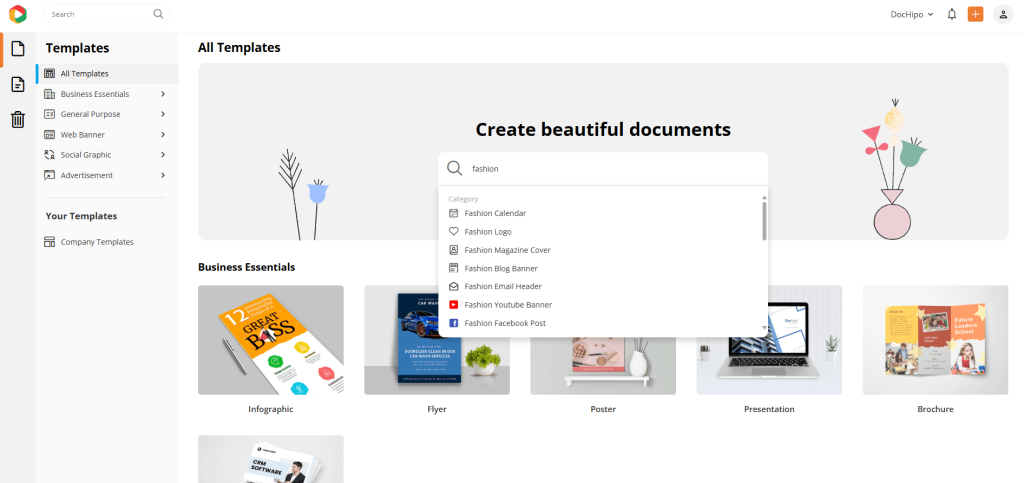Select Social Graphic category label
The image size is (1024, 483).
86,155
